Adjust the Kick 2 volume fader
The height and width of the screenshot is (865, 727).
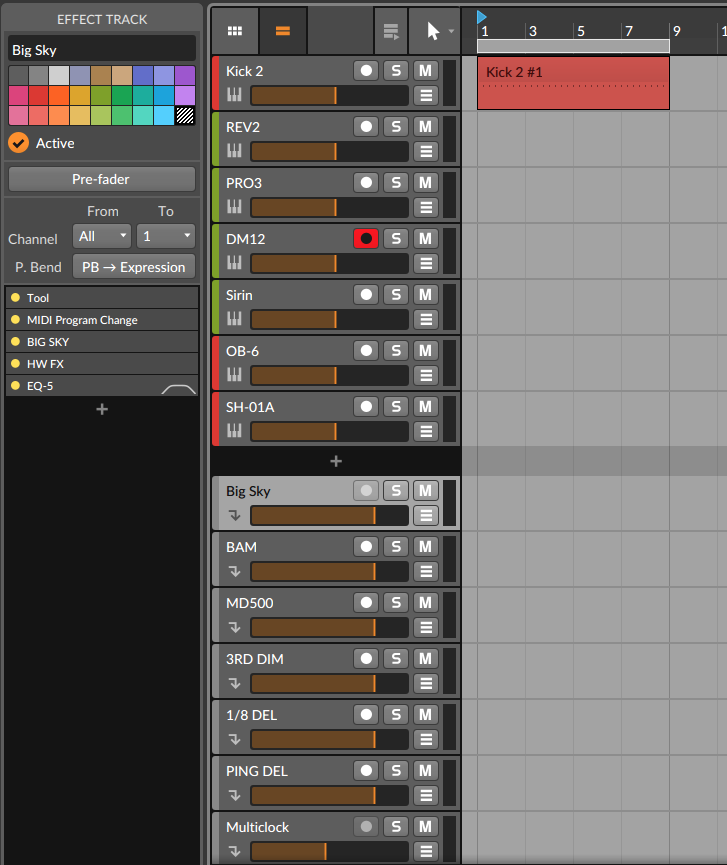tap(329, 95)
